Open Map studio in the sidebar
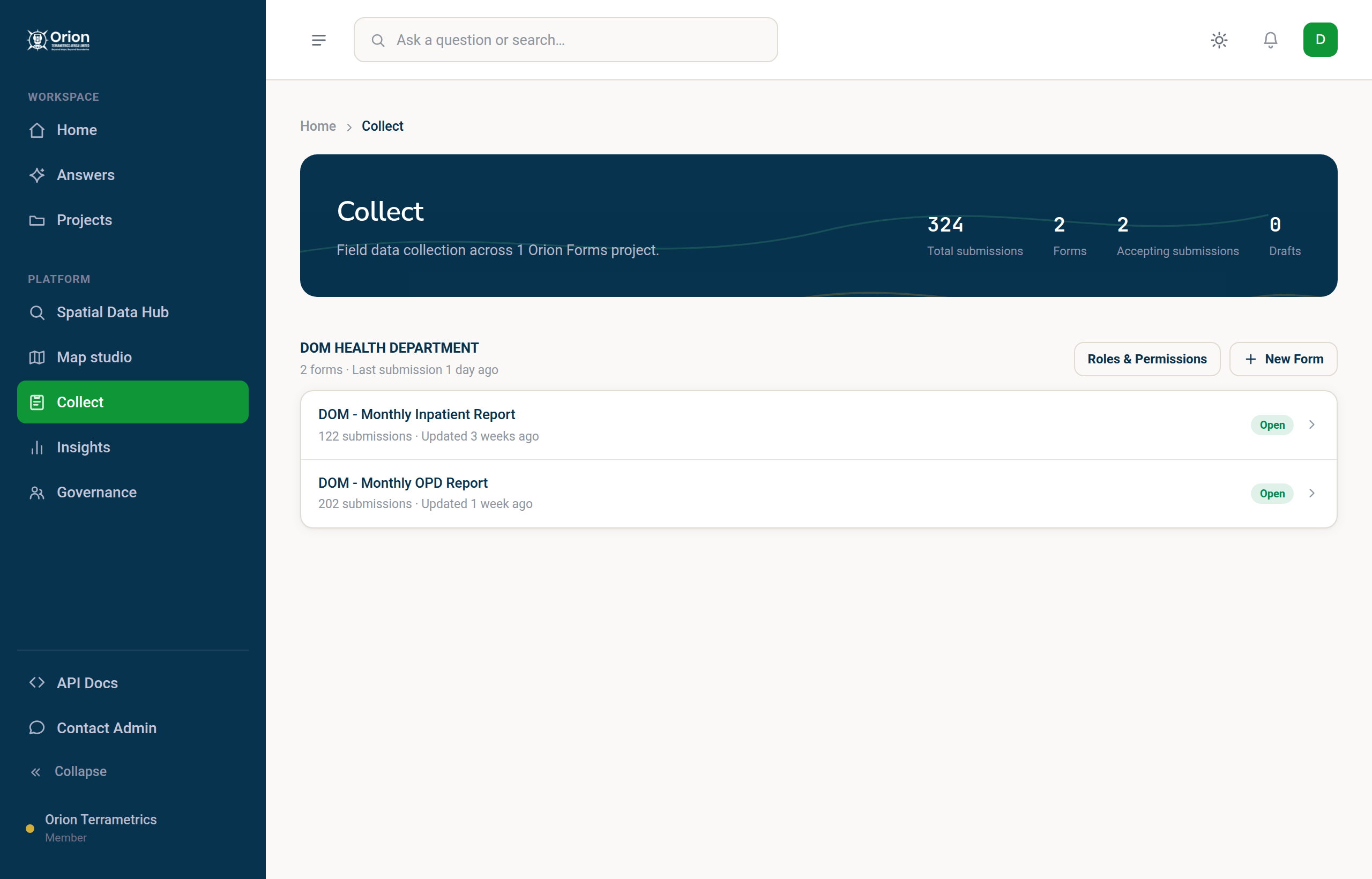1372x879 pixels. coord(133,357)
